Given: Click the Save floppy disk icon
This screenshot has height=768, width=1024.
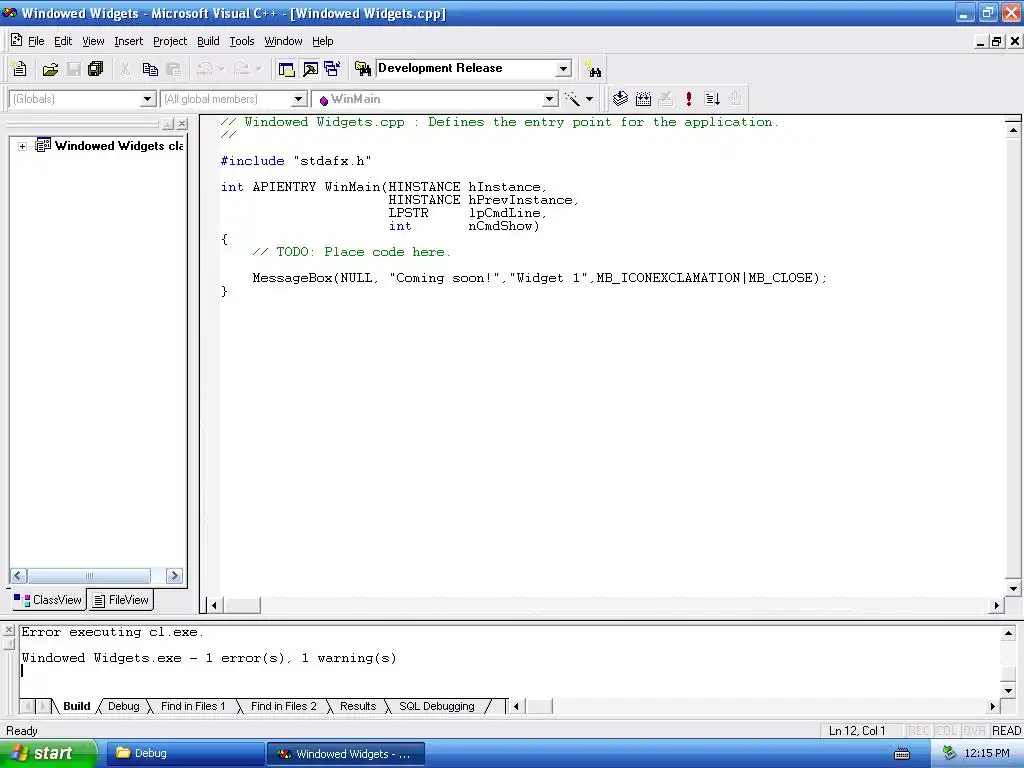Looking at the screenshot, I should point(74,69).
